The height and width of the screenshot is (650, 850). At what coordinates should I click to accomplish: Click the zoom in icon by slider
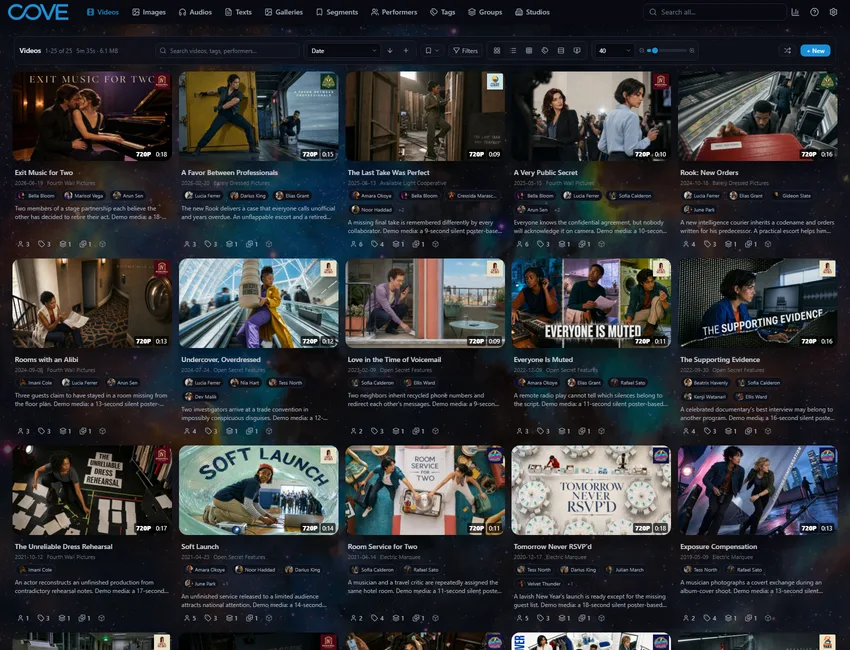[x=692, y=50]
